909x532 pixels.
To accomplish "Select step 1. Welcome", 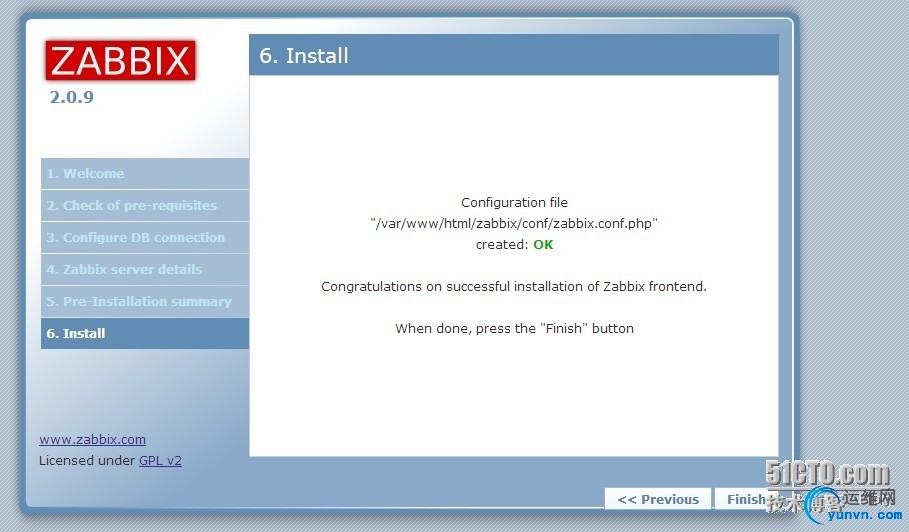I will (x=145, y=173).
